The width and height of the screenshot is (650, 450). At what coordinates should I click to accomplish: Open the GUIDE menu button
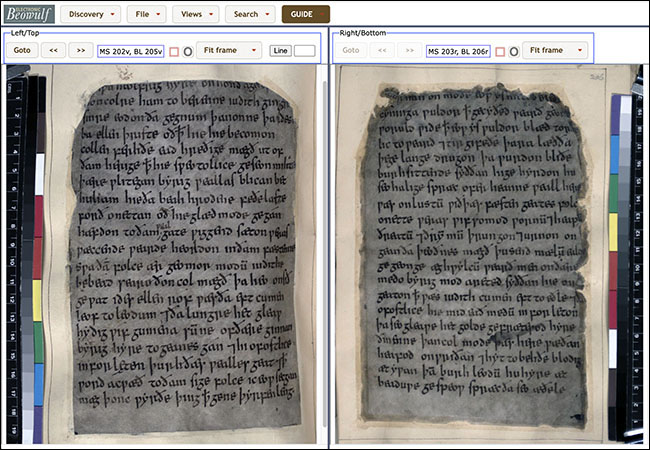(306, 14)
